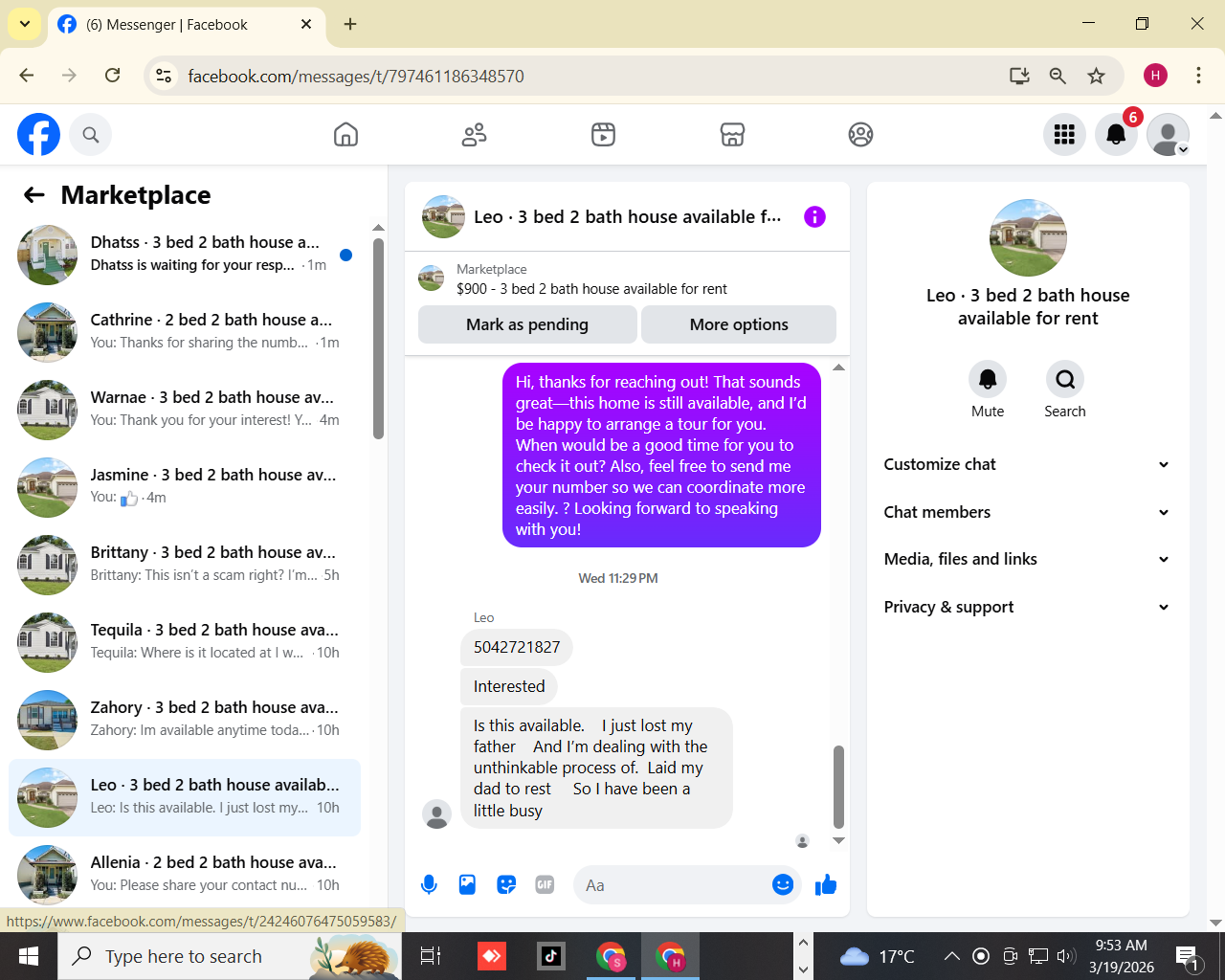
Task: Open a new browser tab
Action: [x=350, y=24]
